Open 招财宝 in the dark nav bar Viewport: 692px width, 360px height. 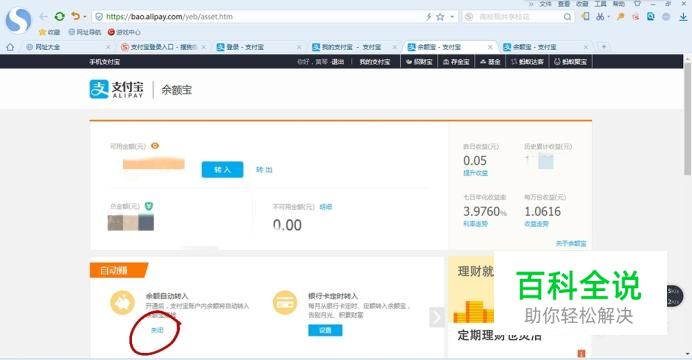tap(419, 62)
